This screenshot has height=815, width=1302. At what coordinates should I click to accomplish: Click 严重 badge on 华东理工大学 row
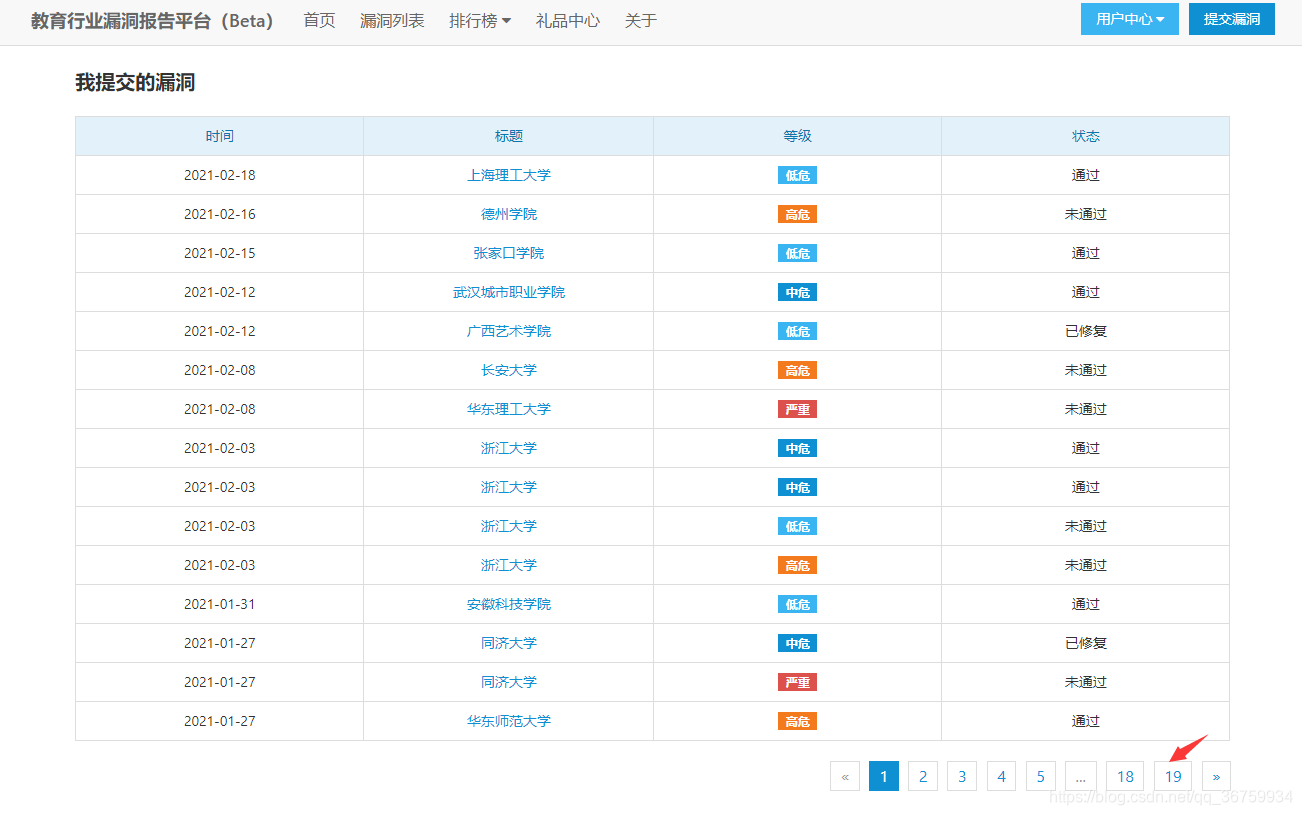(x=797, y=409)
